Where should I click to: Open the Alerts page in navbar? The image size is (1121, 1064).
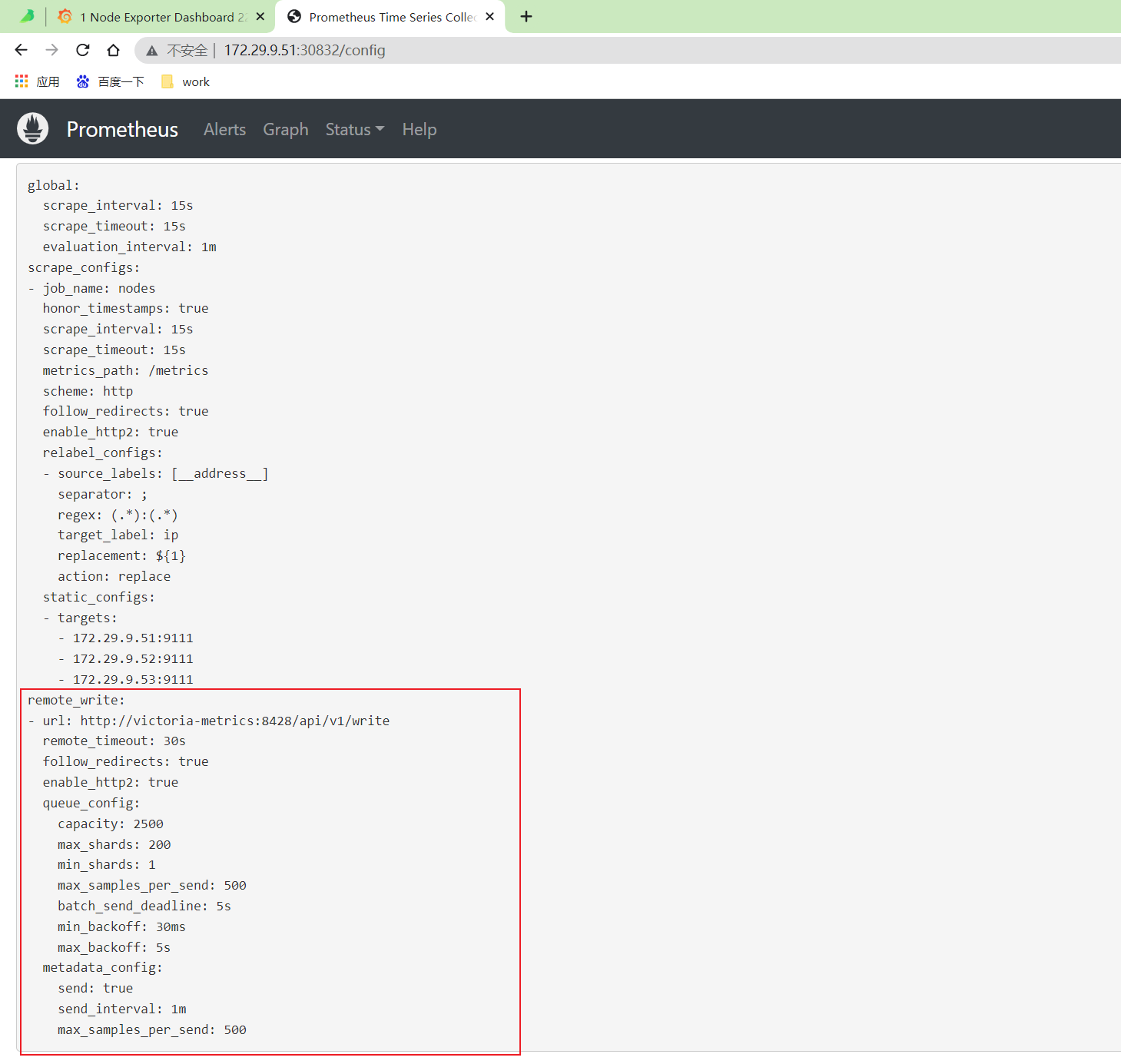pos(225,129)
